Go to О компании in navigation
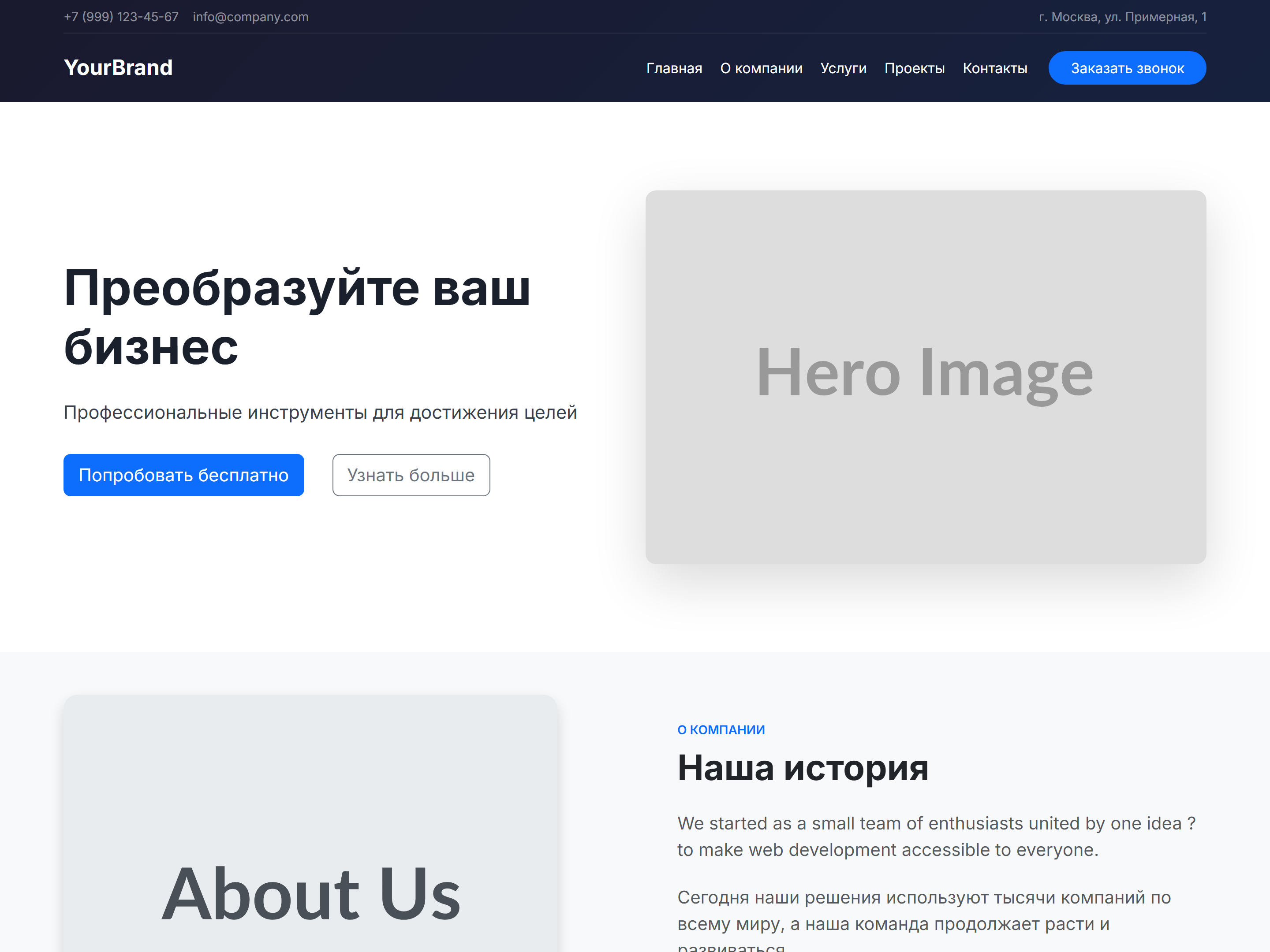 [761, 68]
